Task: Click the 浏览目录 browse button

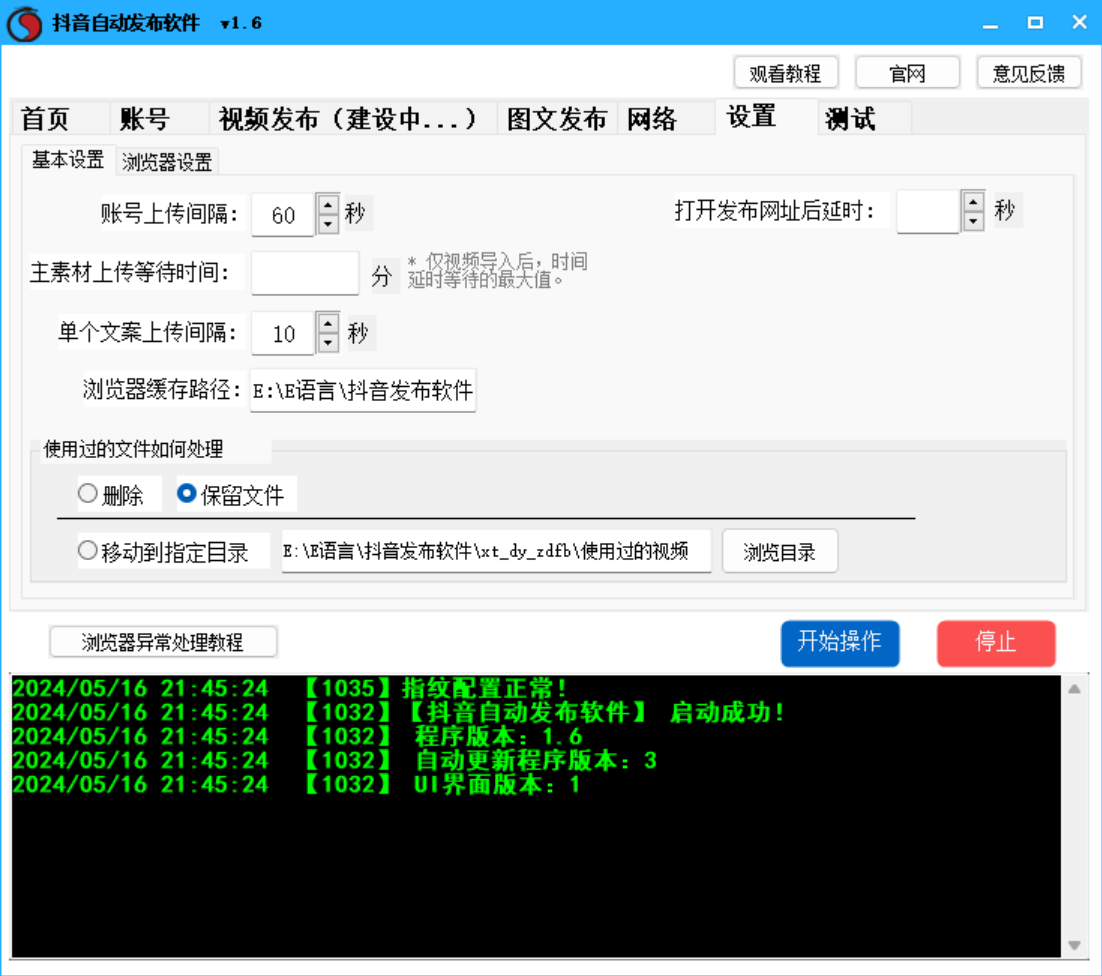Action: coord(780,552)
